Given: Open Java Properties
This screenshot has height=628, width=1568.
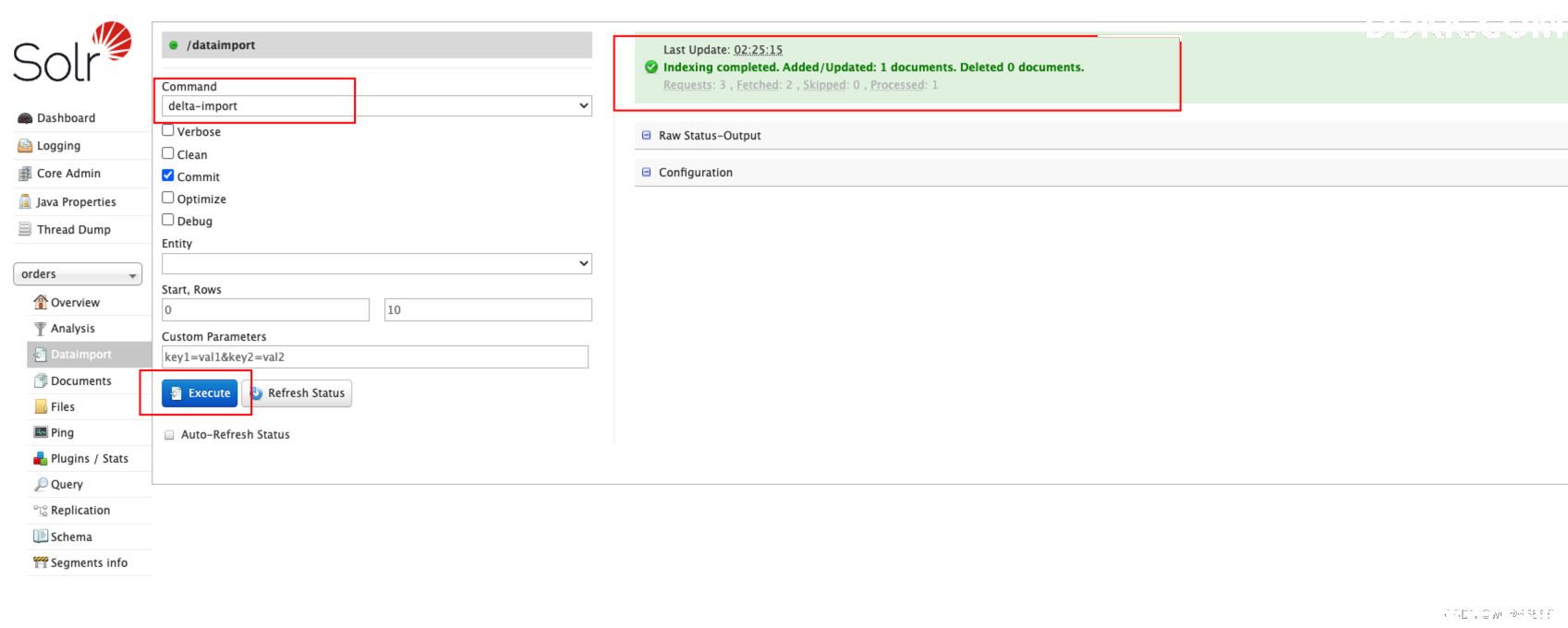Looking at the screenshot, I should tap(76, 202).
